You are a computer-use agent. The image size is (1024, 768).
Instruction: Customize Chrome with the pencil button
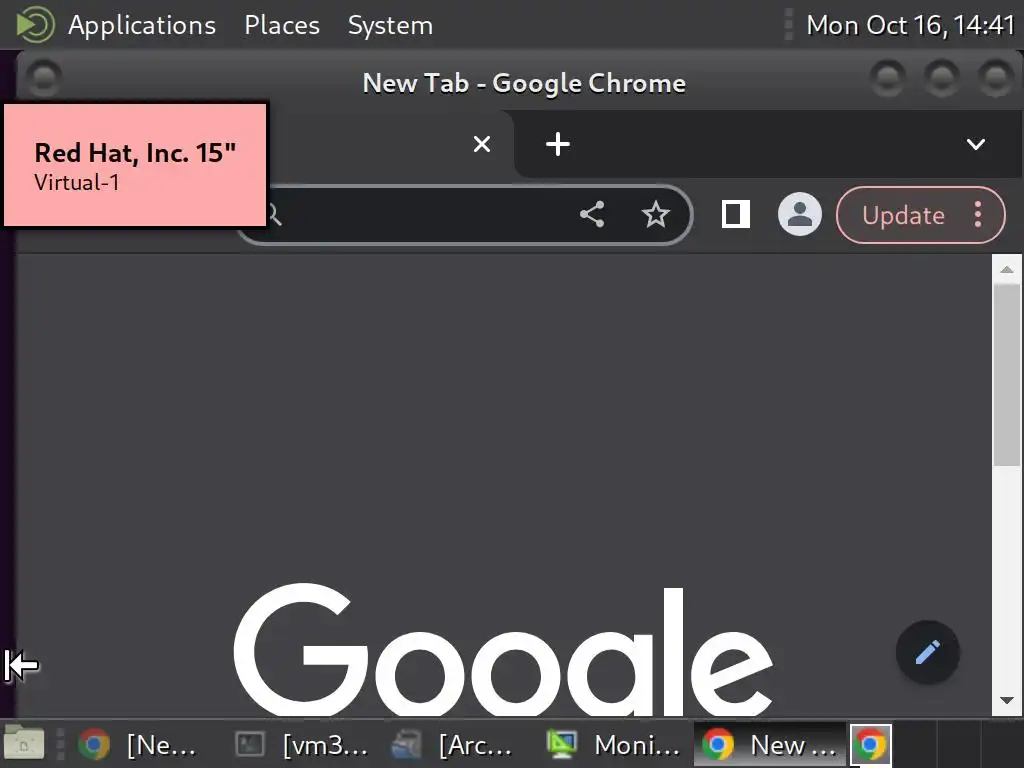point(927,652)
